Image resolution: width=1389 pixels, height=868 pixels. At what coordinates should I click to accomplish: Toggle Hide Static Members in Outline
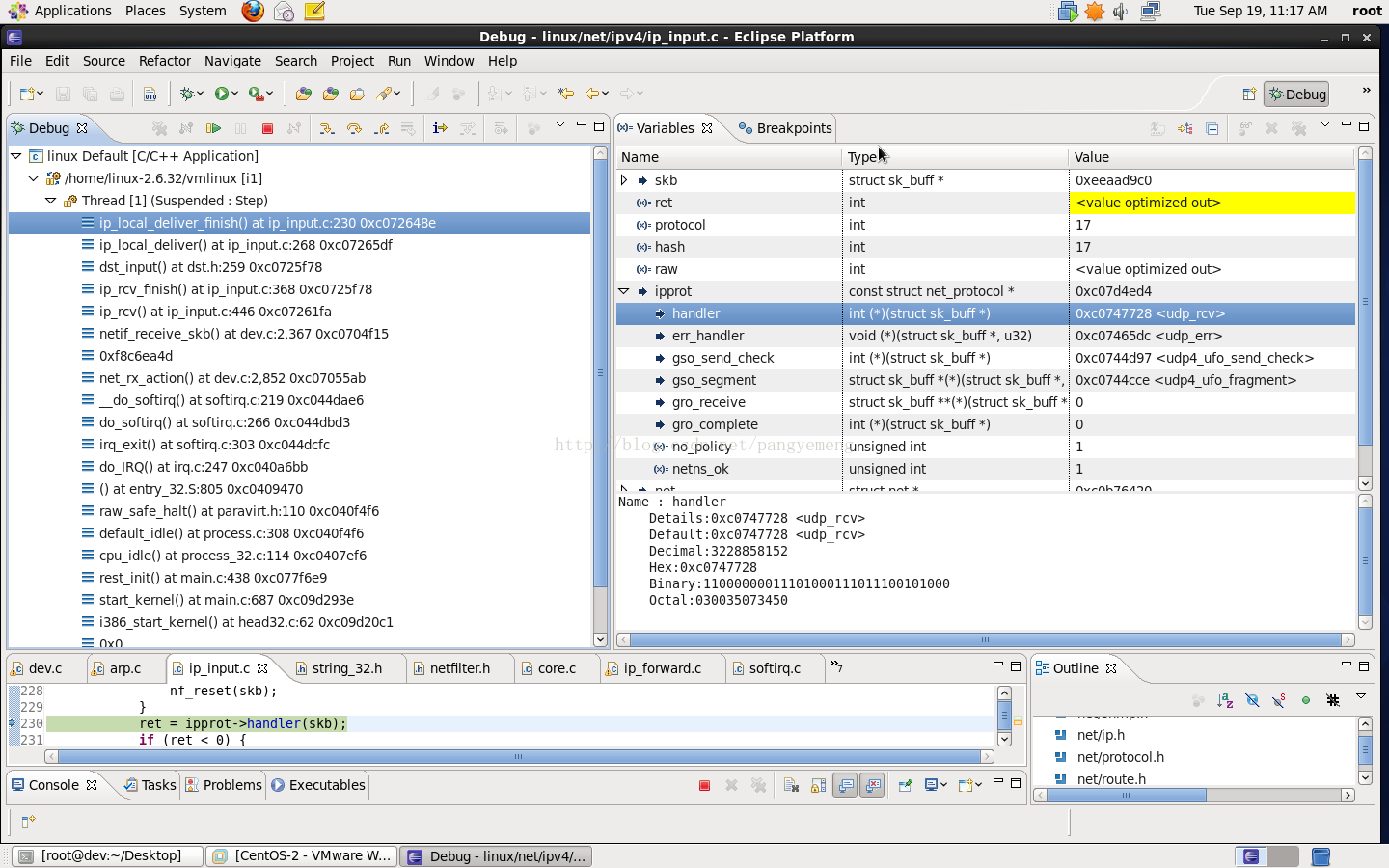(1279, 700)
